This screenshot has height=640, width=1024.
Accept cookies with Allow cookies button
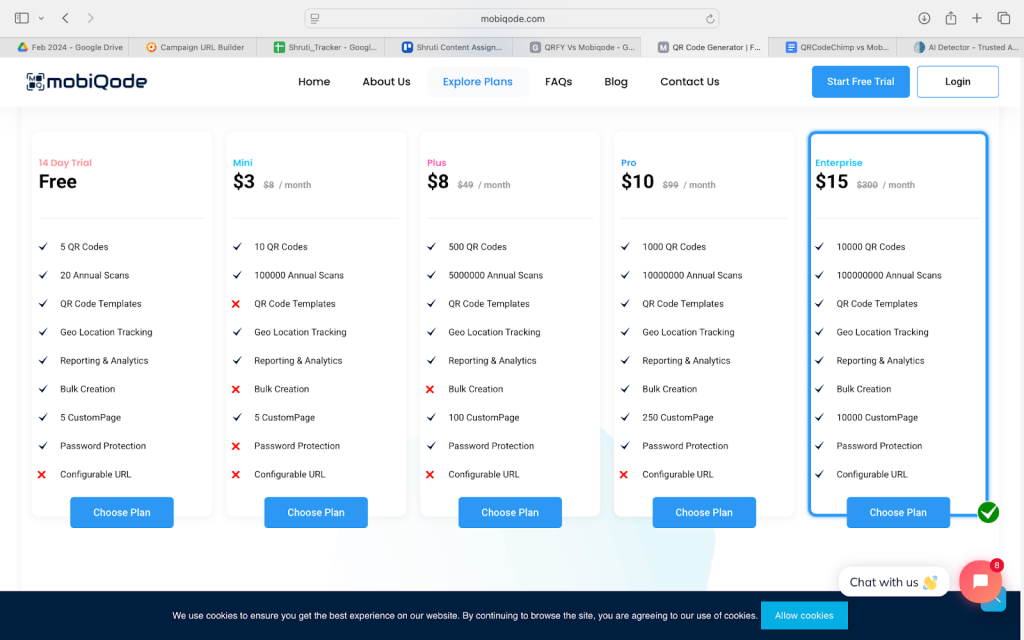click(x=803, y=615)
